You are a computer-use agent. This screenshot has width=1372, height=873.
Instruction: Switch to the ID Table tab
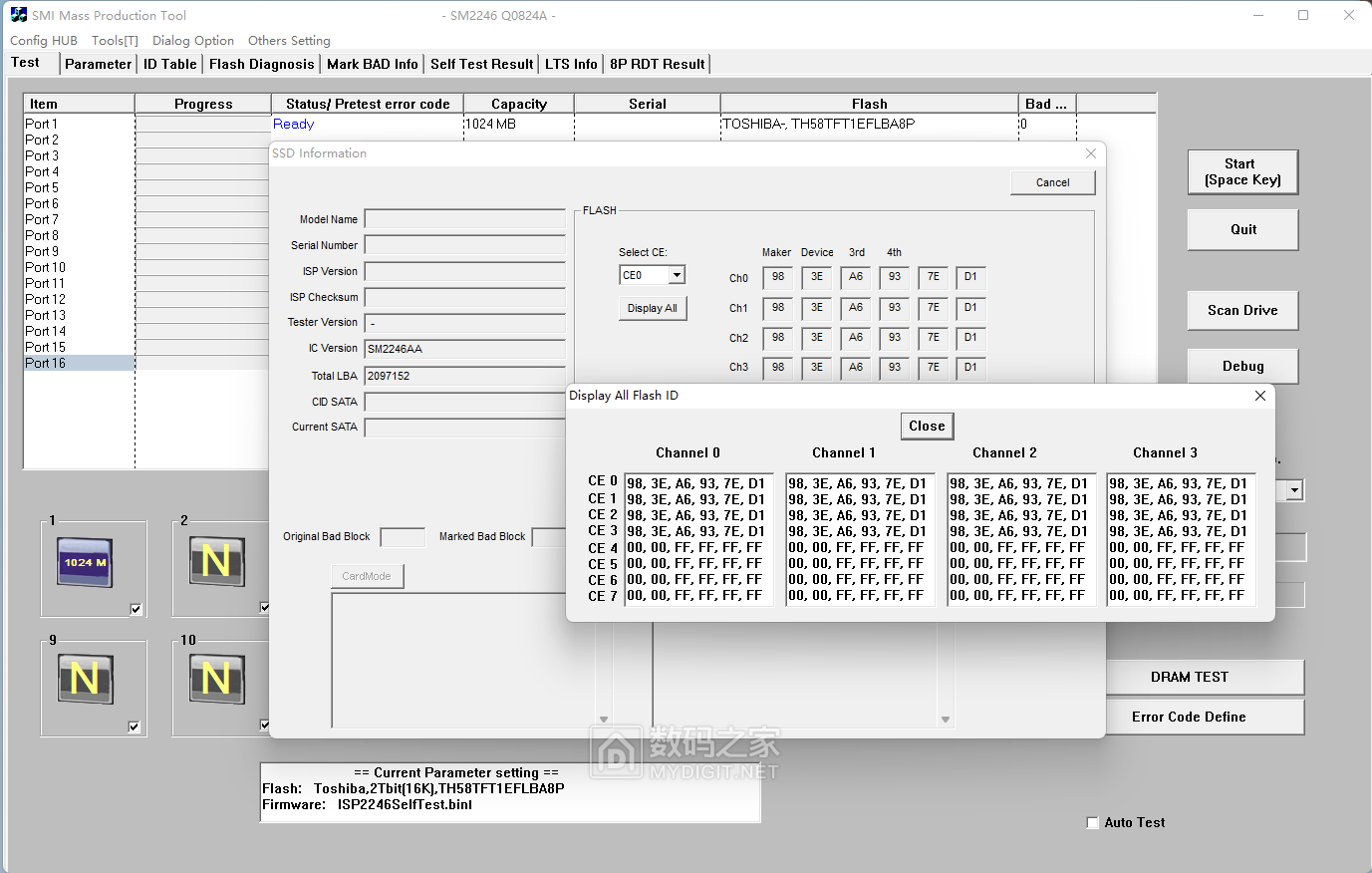pyautogui.click(x=170, y=64)
